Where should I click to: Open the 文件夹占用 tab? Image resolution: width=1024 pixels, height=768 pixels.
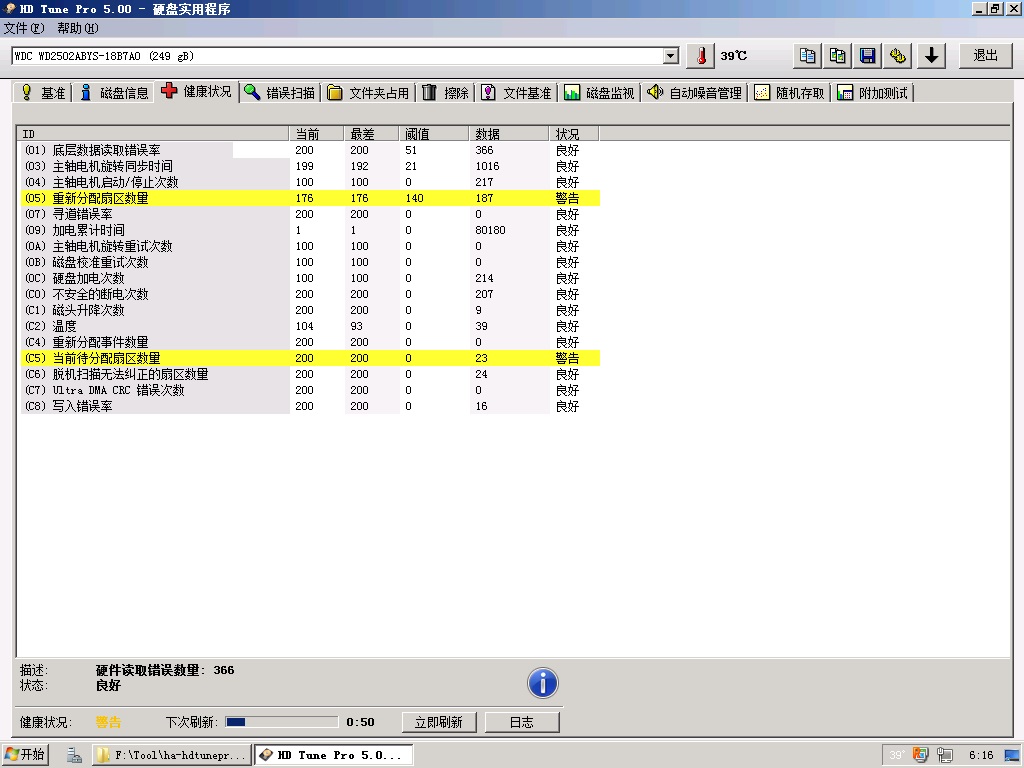point(368,93)
